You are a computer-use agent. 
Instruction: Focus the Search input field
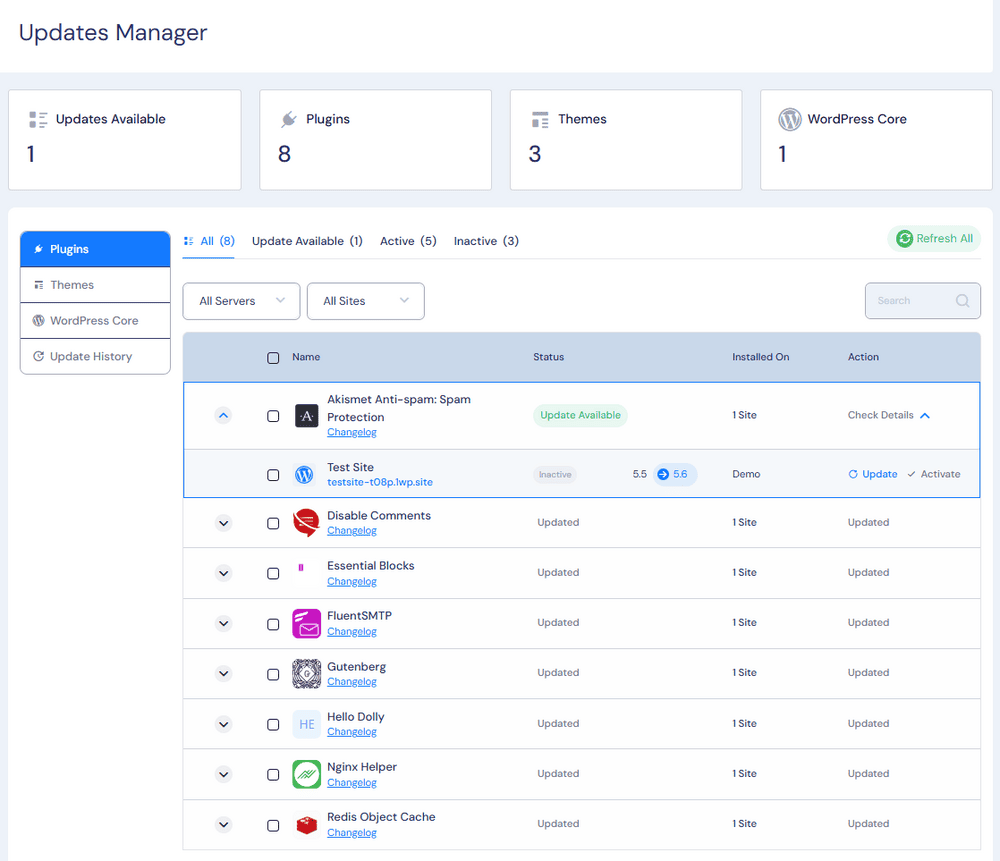923,300
